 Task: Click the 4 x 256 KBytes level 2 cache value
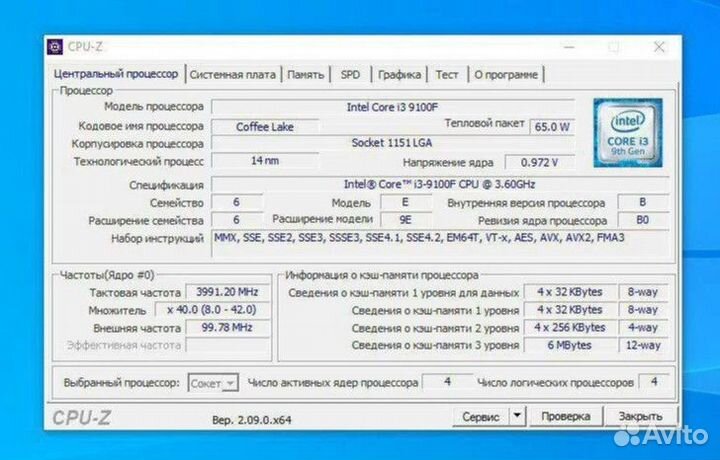(569, 327)
